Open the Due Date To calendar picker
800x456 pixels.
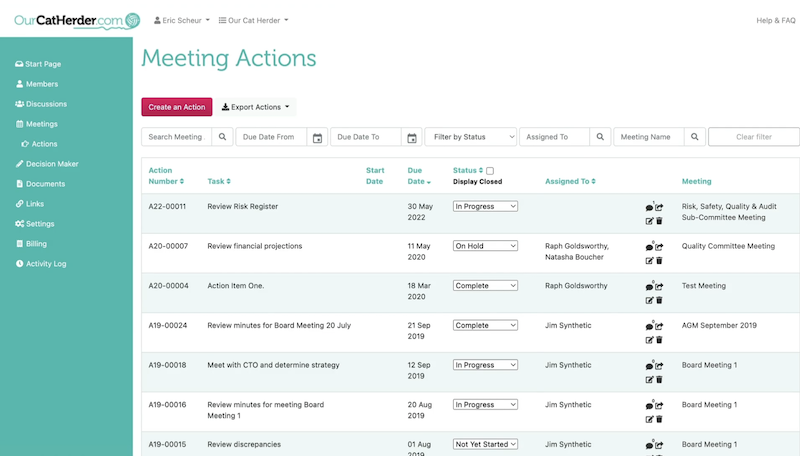coord(412,137)
